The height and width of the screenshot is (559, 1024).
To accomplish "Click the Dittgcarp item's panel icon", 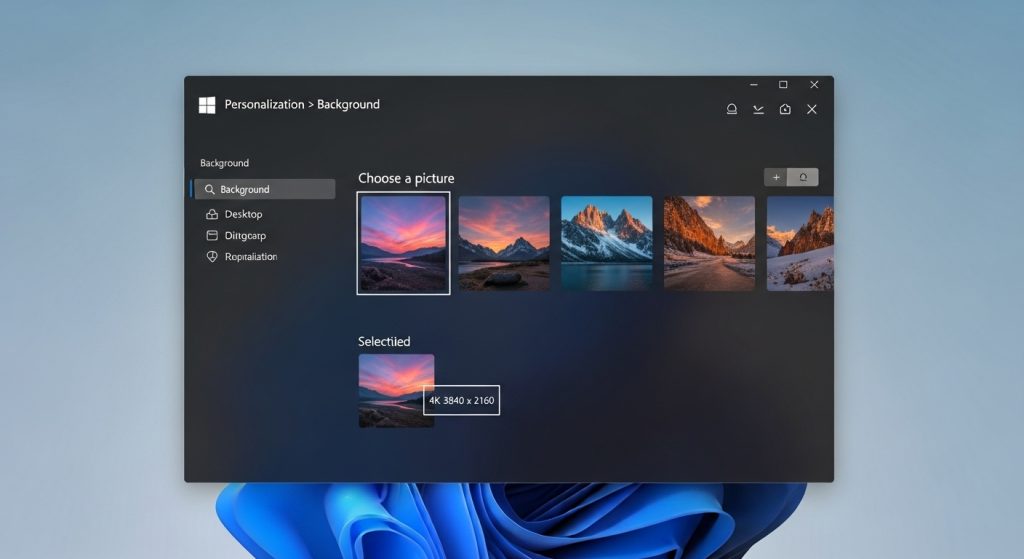I will (212, 236).
